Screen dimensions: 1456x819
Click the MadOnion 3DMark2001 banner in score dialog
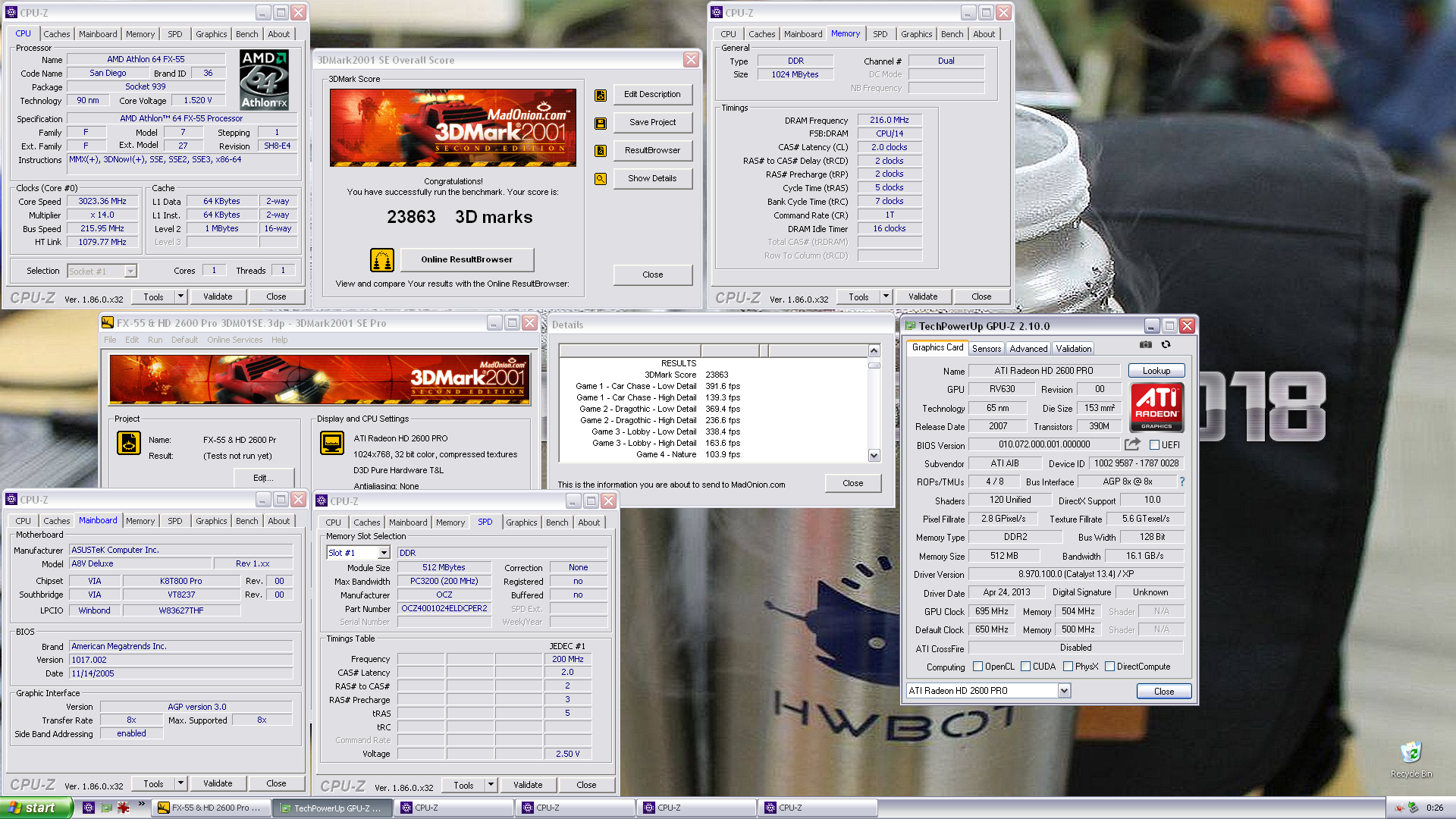(453, 127)
